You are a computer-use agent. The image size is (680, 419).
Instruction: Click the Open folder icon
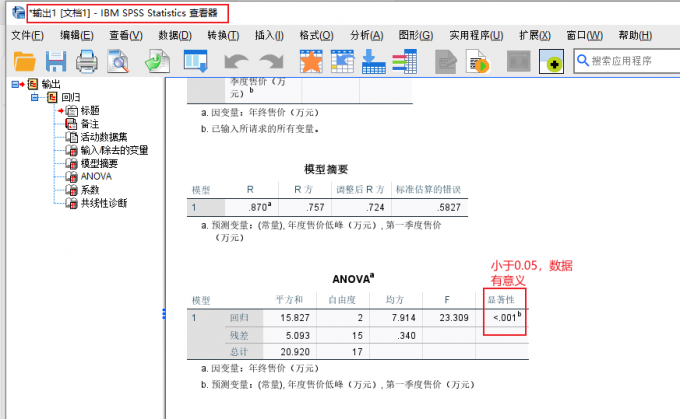pyautogui.click(x=24, y=62)
